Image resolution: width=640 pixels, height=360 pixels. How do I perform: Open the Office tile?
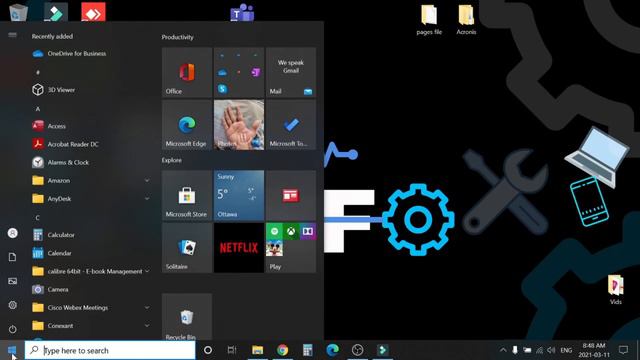187,72
